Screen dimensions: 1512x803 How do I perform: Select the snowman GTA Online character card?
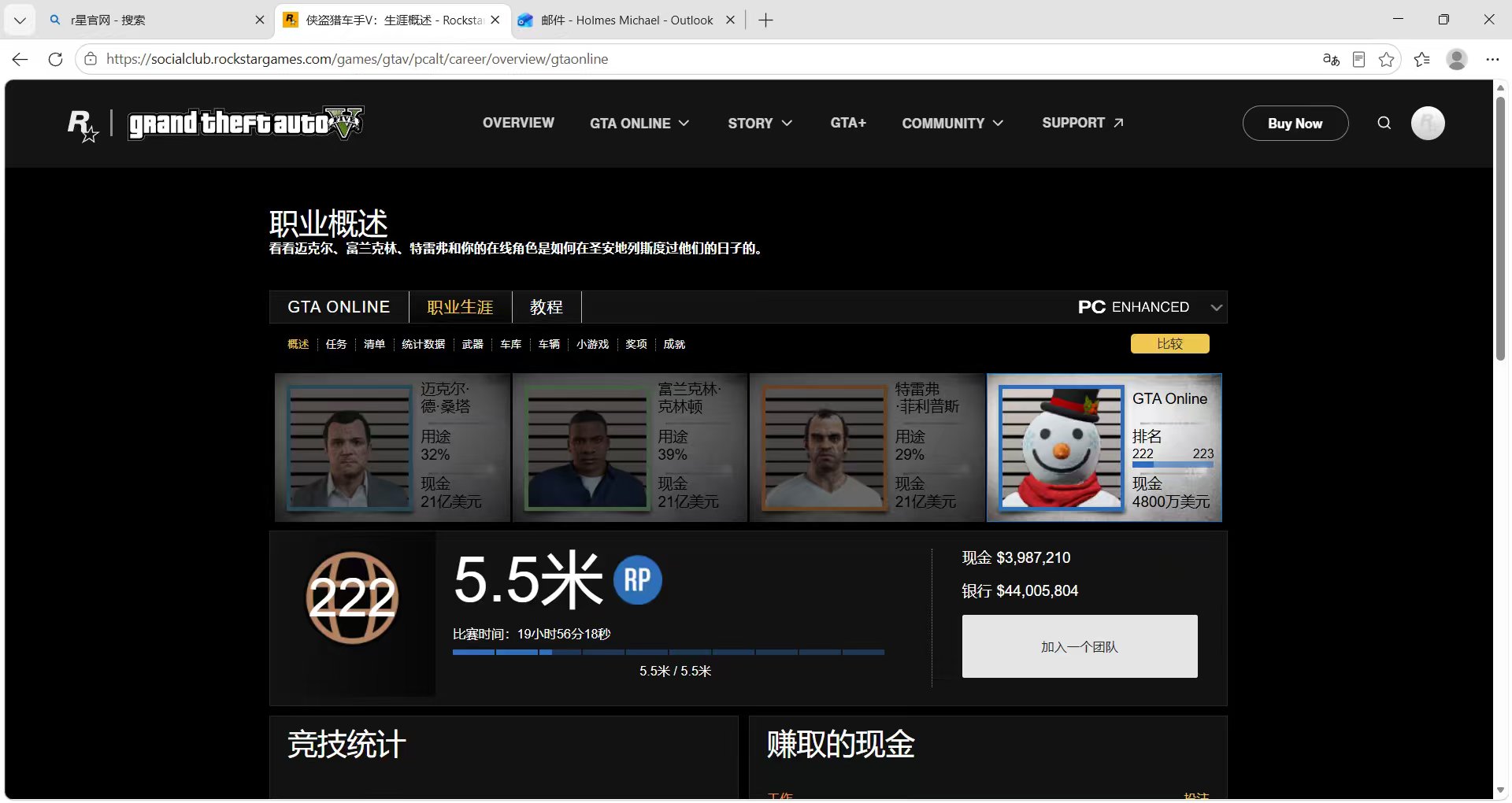tap(1104, 447)
